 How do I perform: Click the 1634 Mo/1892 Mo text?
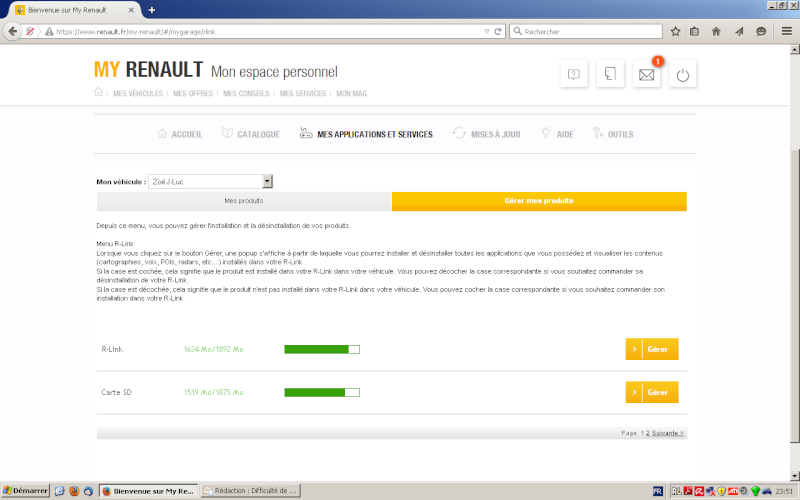[214, 349]
